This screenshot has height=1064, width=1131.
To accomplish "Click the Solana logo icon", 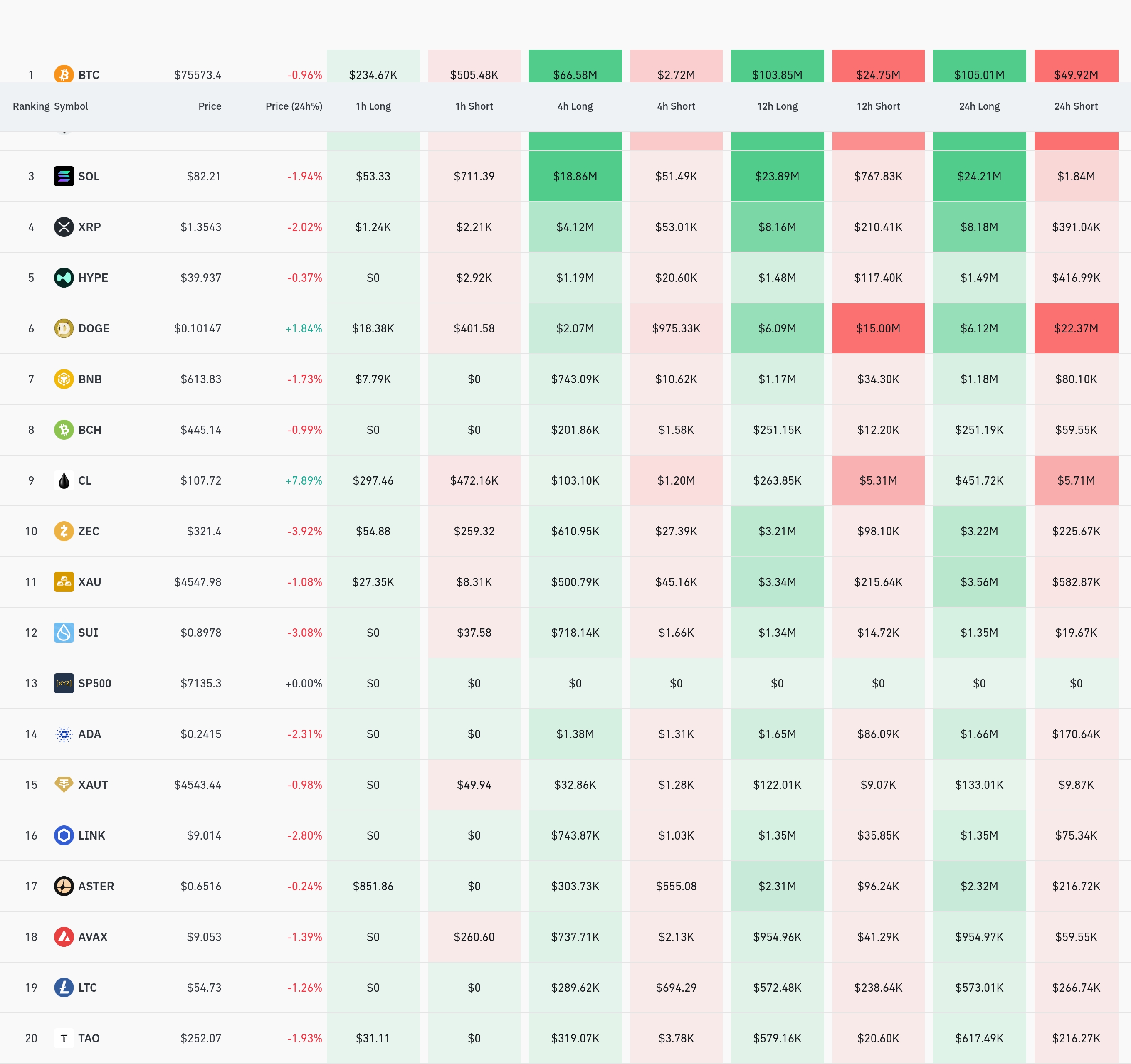I will pyautogui.click(x=64, y=176).
